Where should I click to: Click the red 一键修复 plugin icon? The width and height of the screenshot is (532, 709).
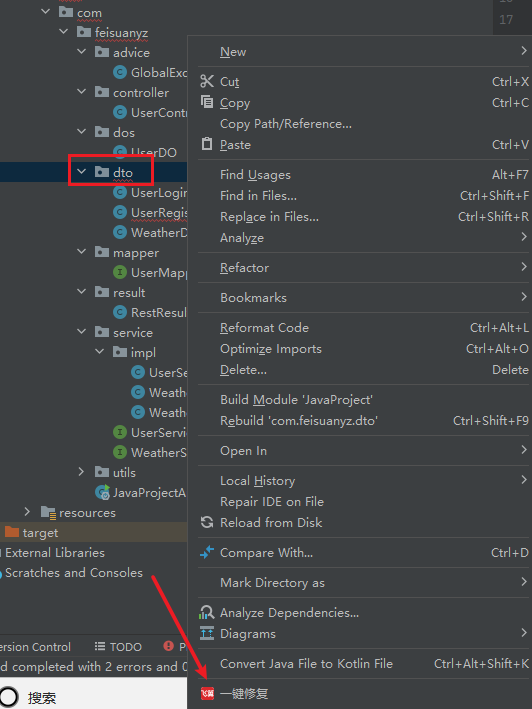click(207, 693)
